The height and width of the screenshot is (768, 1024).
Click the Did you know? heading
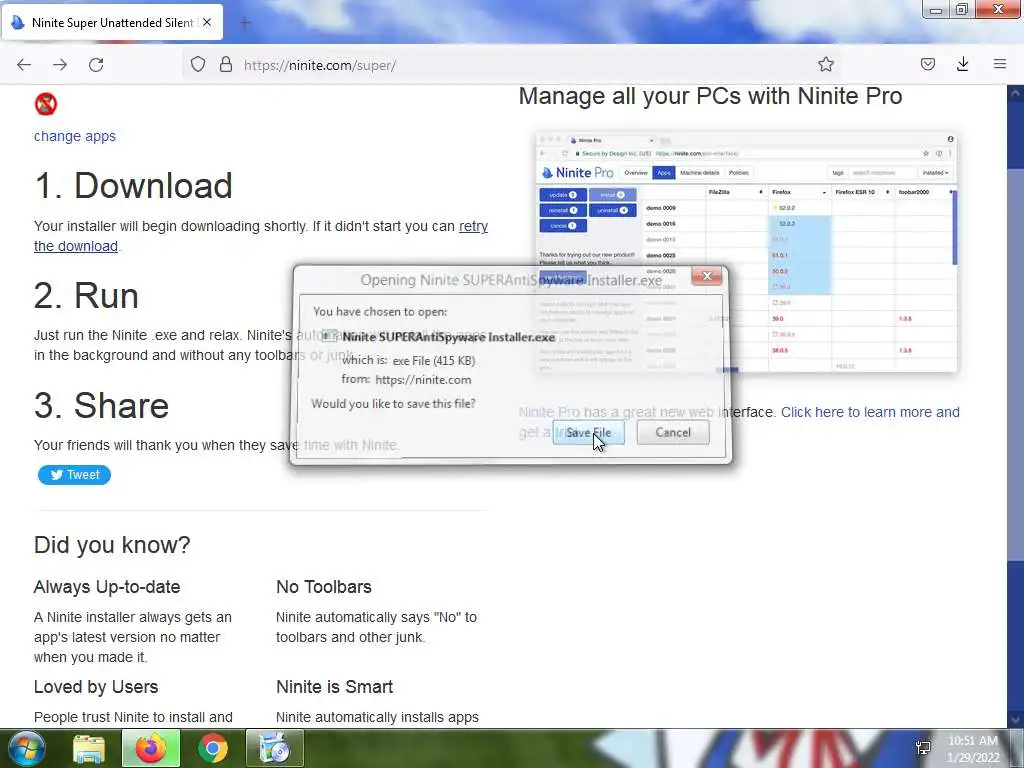(x=112, y=545)
